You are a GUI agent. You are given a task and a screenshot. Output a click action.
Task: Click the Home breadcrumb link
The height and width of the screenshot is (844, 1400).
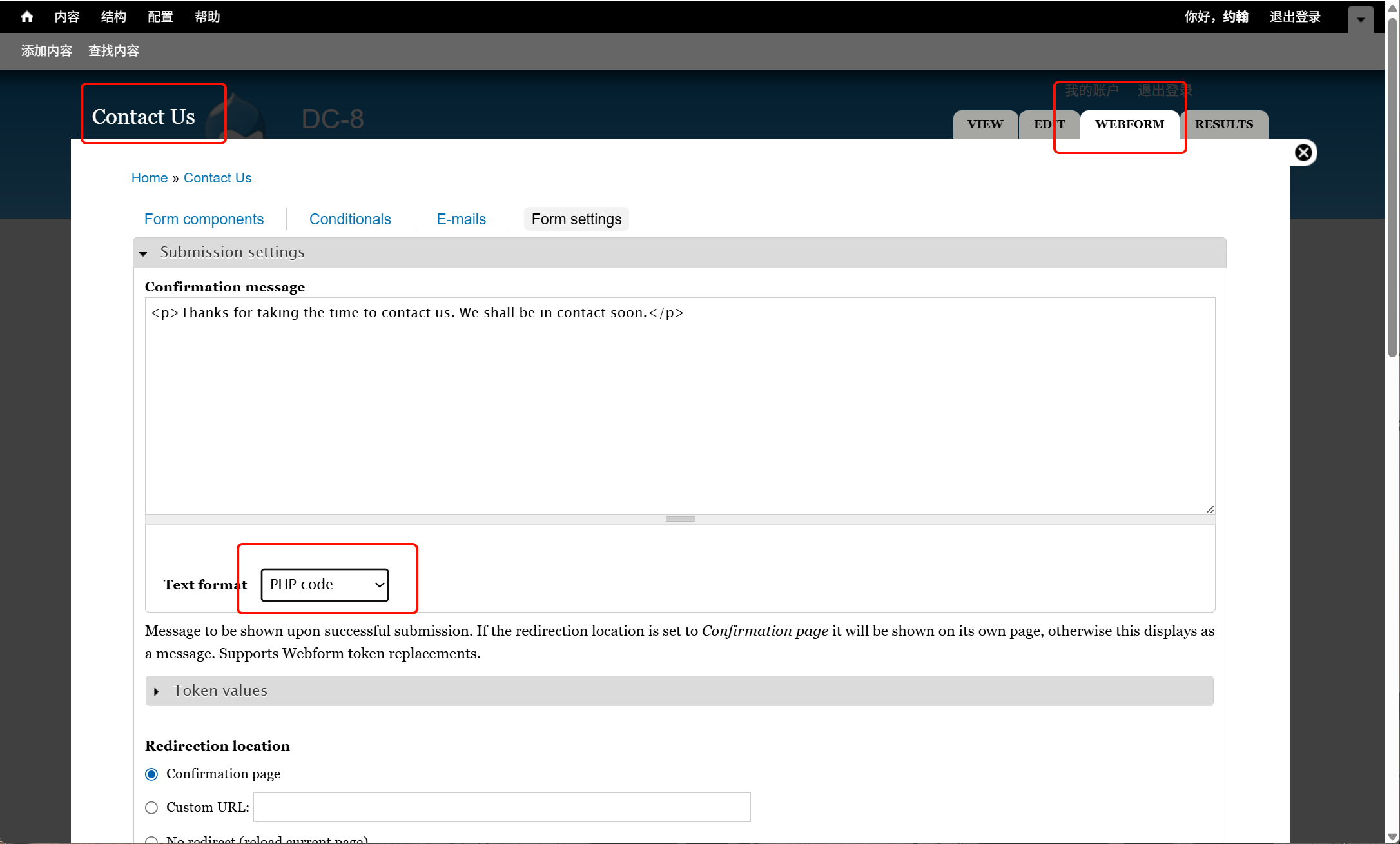pyautogui.click(x=150, y=178)
